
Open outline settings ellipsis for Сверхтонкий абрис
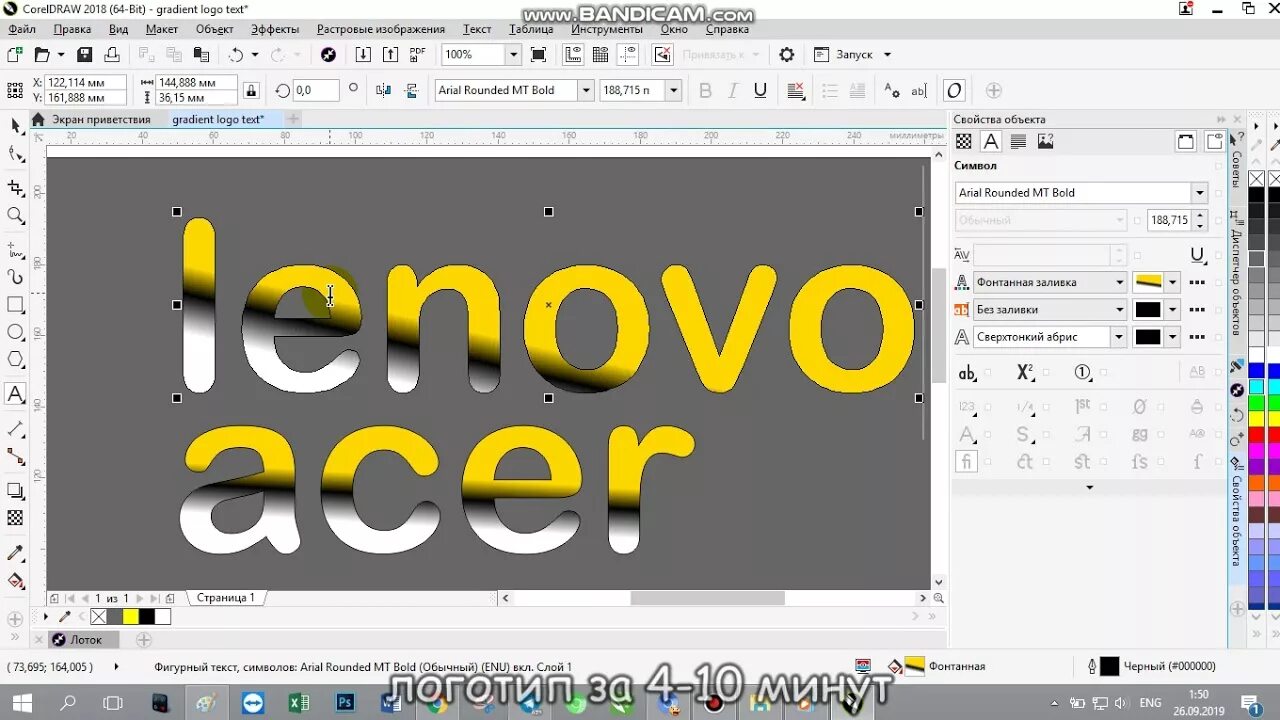tap(1197, 337)
